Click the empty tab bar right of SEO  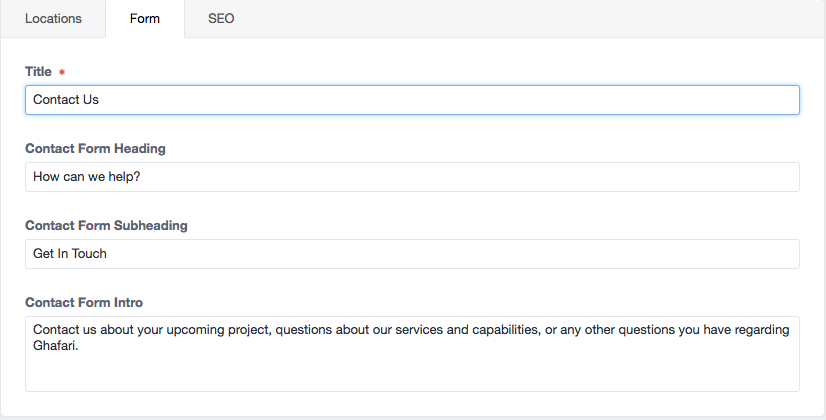540,18
